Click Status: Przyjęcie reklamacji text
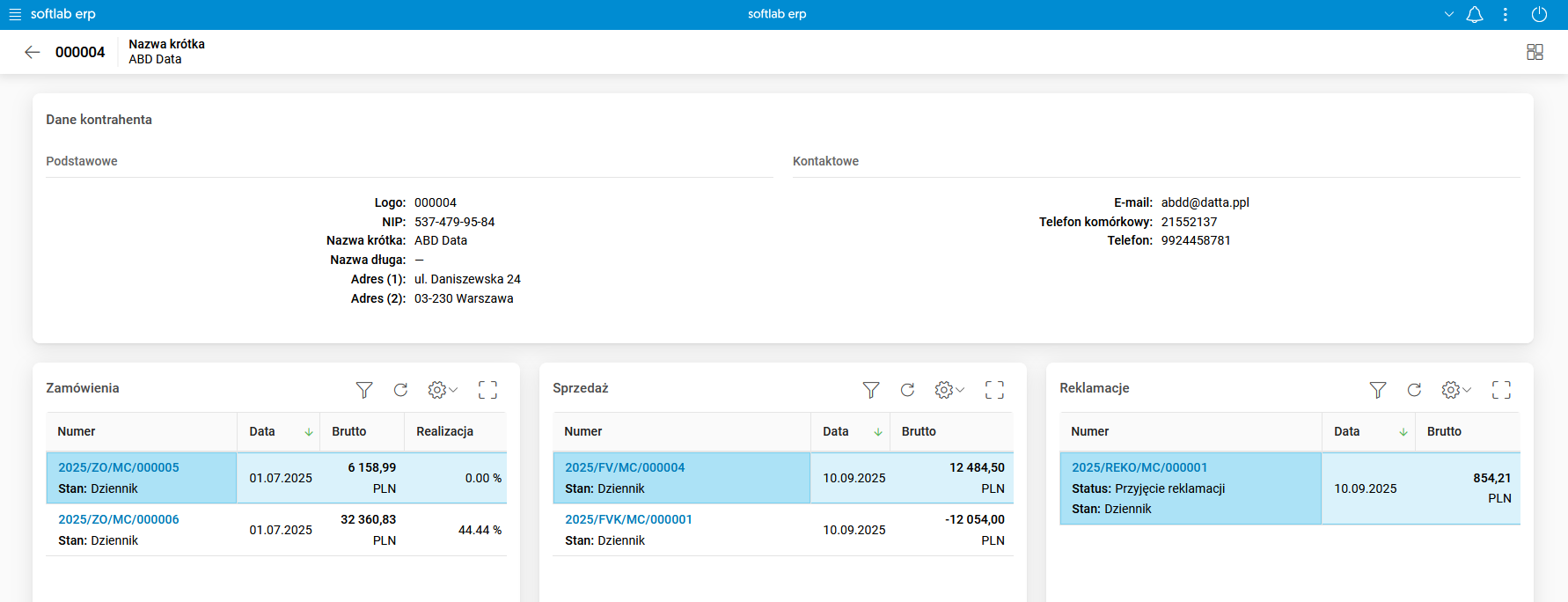The image size is (1568, 602). [x=1148, y=488]
